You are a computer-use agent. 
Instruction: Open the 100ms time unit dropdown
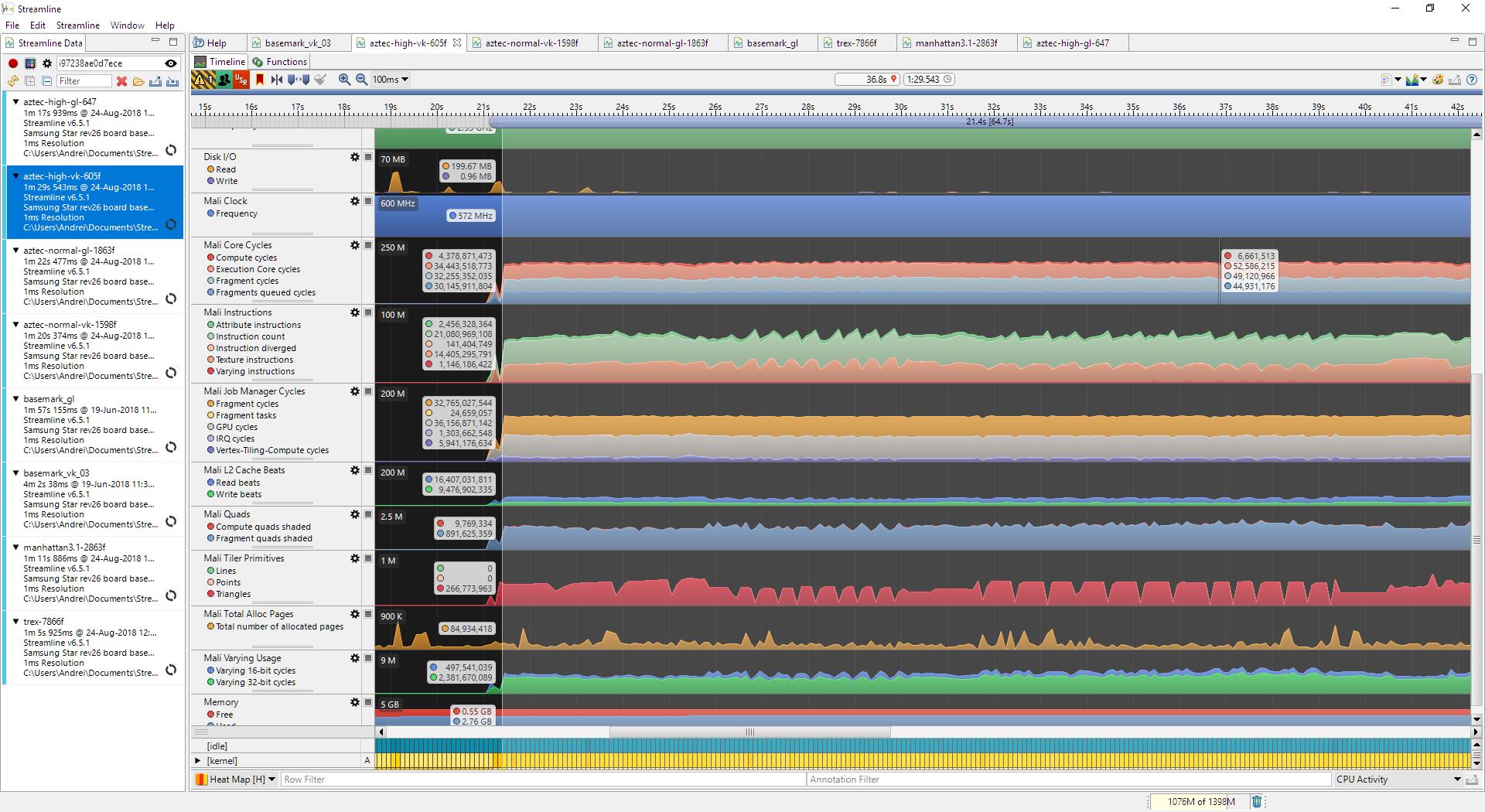(x=391, y=80)
